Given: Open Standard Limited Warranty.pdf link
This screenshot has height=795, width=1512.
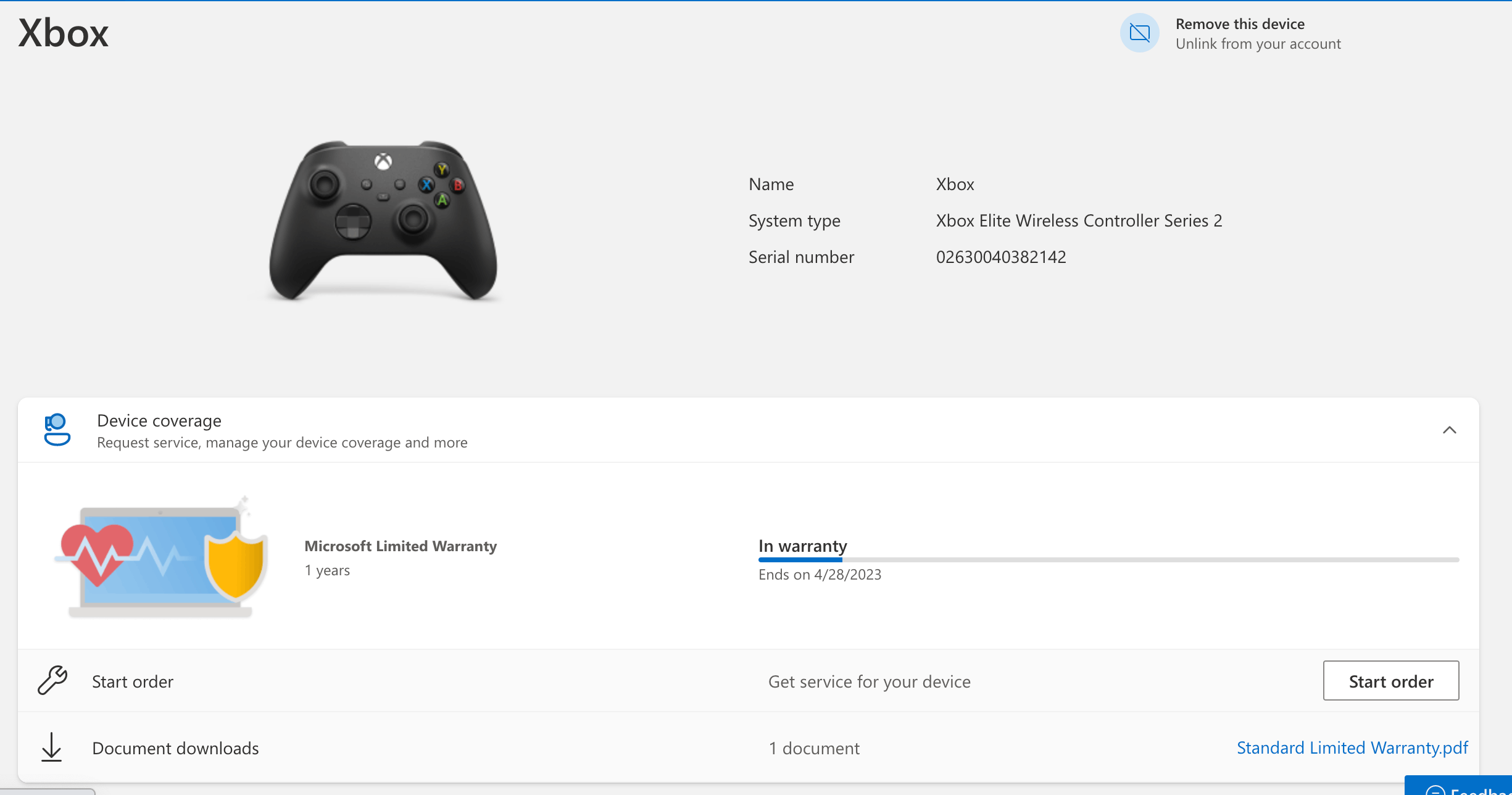Looking at the screenshot, I should (x=1352, y=748).
